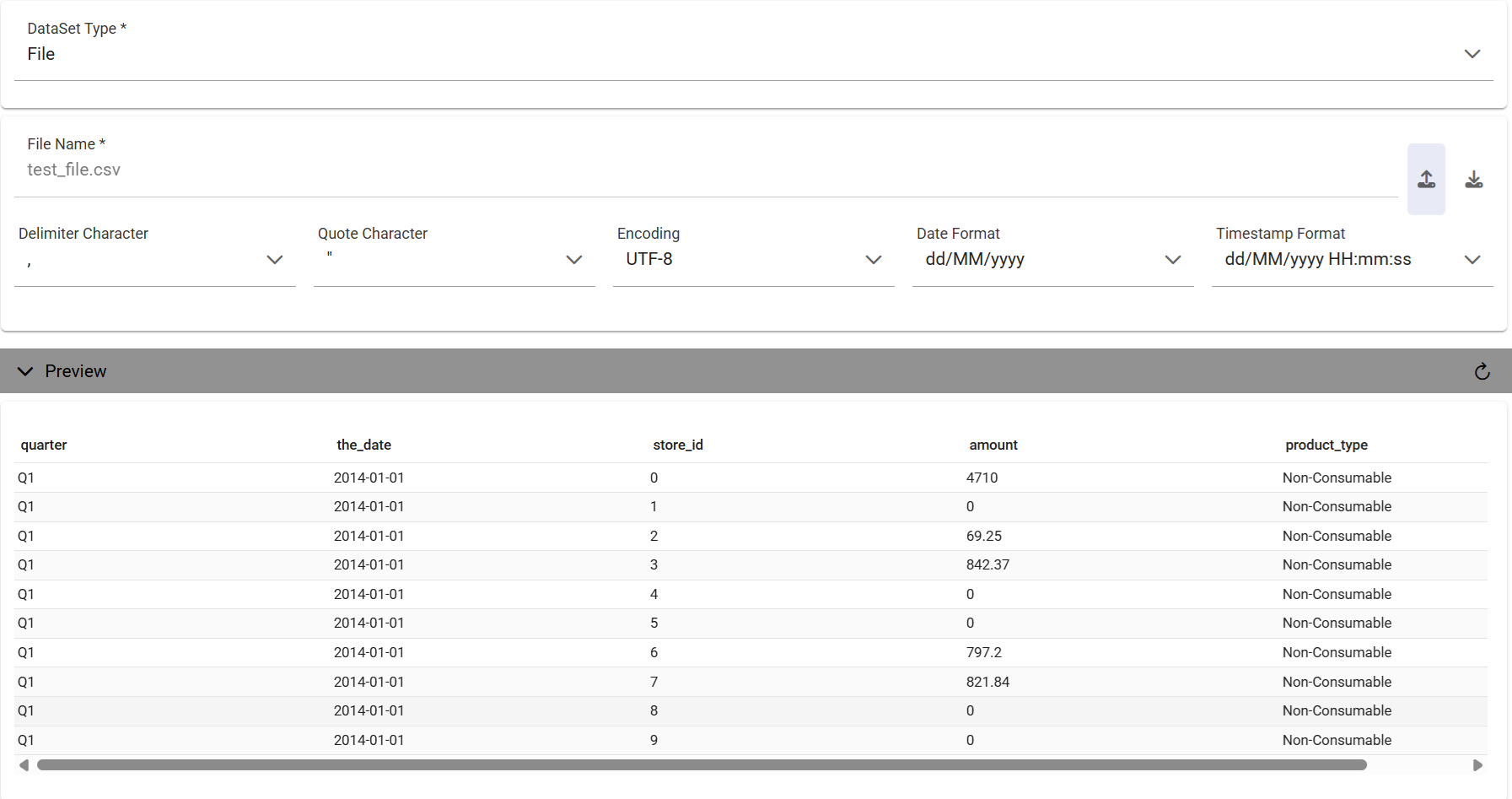
Task: Click the File Name field test_file.csv
Action: pyautogui.click(x=706, y=170)
